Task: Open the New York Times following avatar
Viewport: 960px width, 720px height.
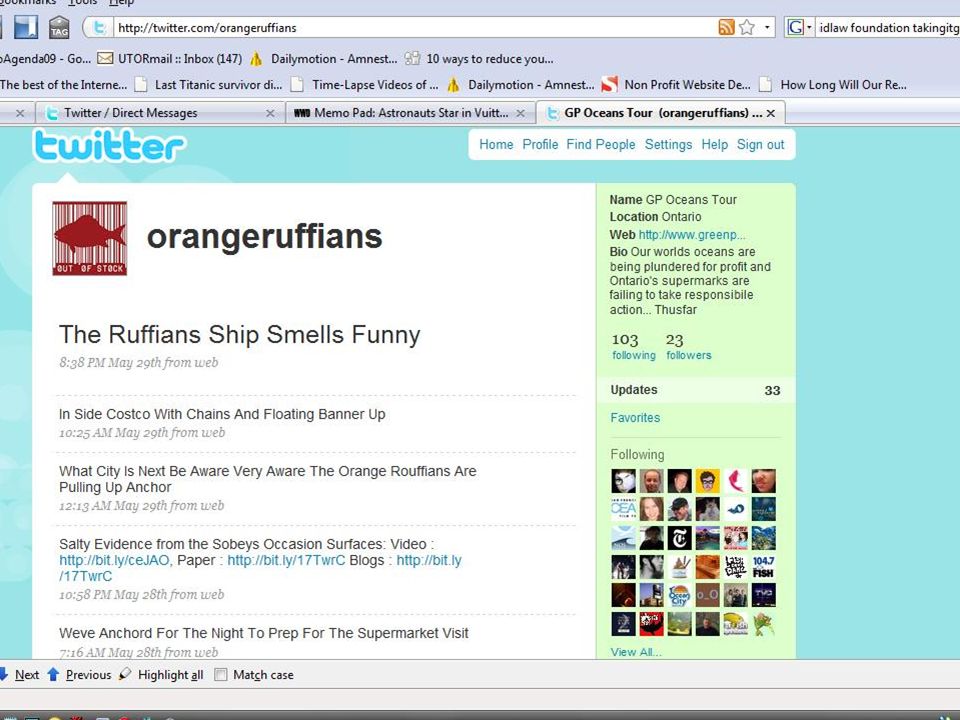Action: tap(680, 538)
